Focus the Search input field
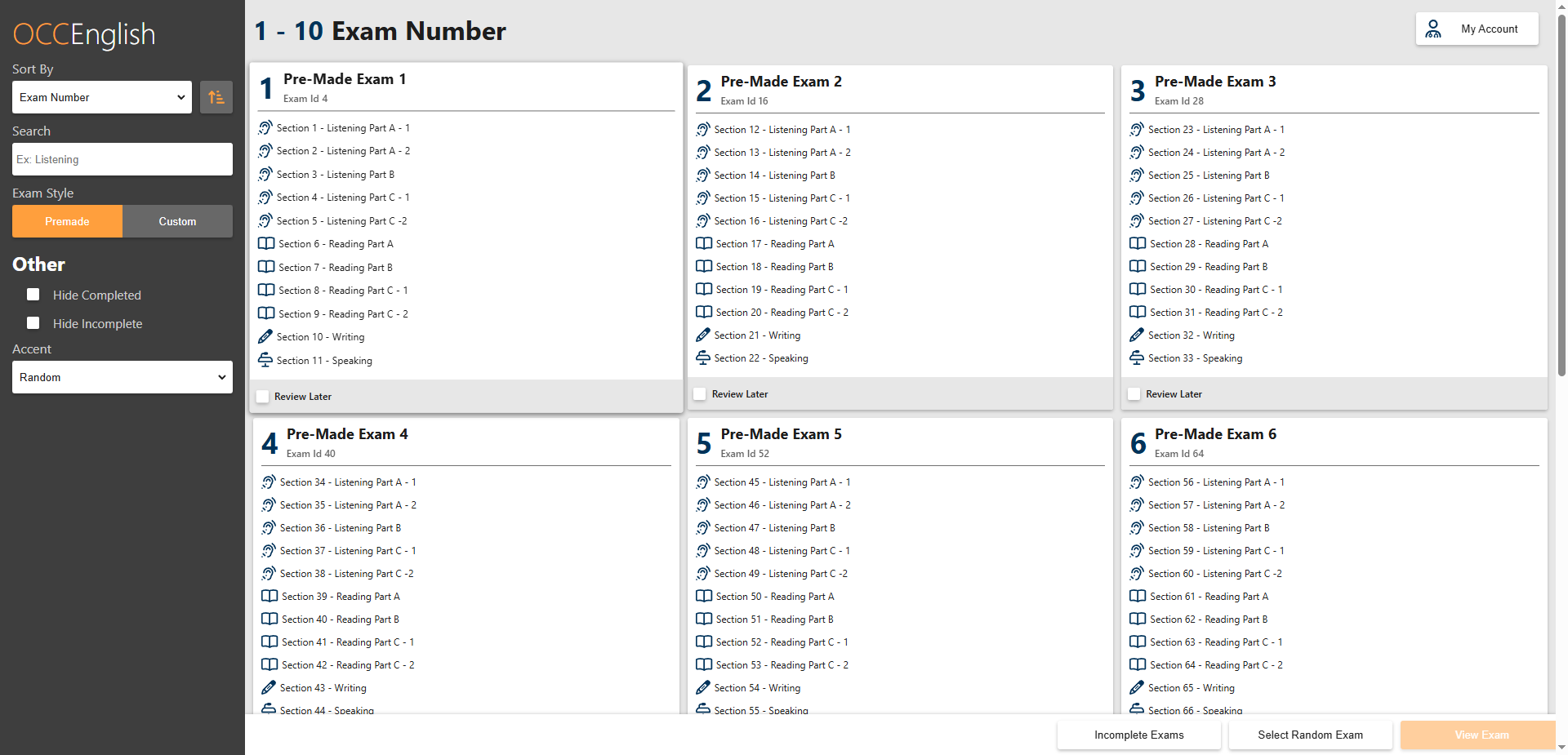Viewport: 1568px width, 755px height. [122, 159]
